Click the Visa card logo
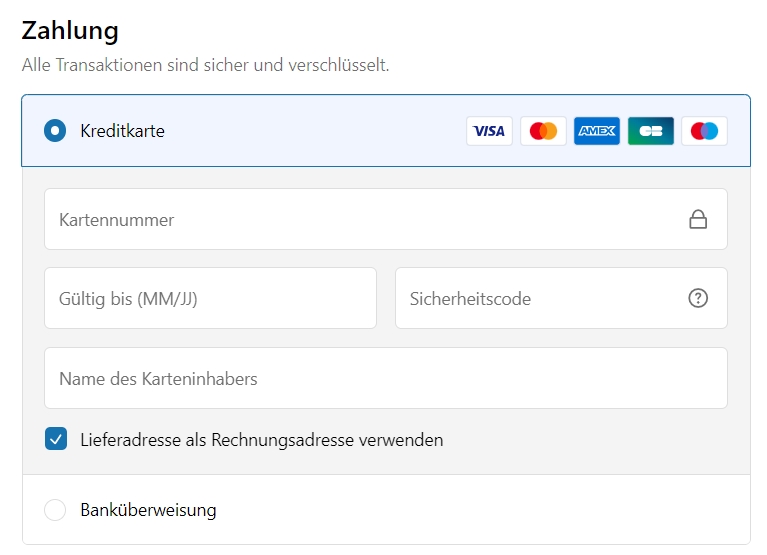This screenshot has height=555, width=767. pos(489,131)
